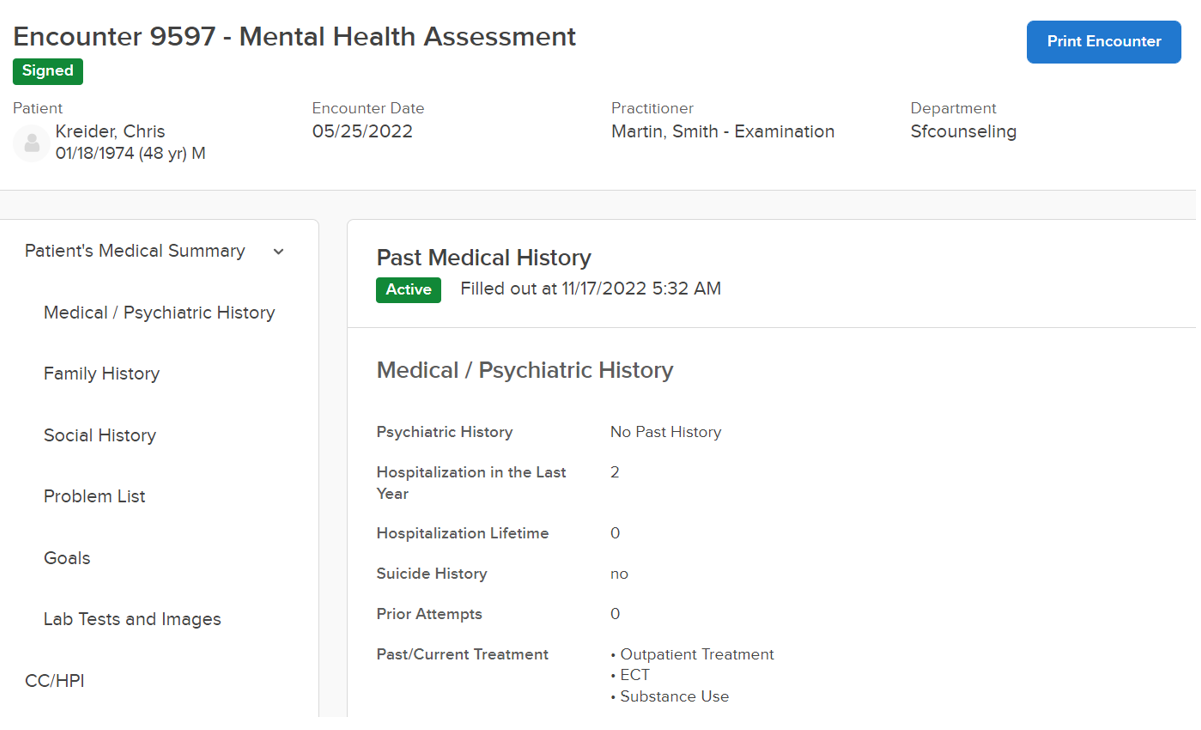
Task: Open Lab Tests and Images
Action: click(x=132, y=620)
